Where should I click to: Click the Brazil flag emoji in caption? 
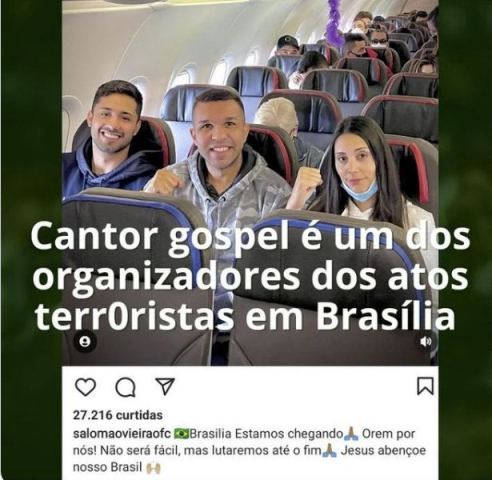[181, 434]
